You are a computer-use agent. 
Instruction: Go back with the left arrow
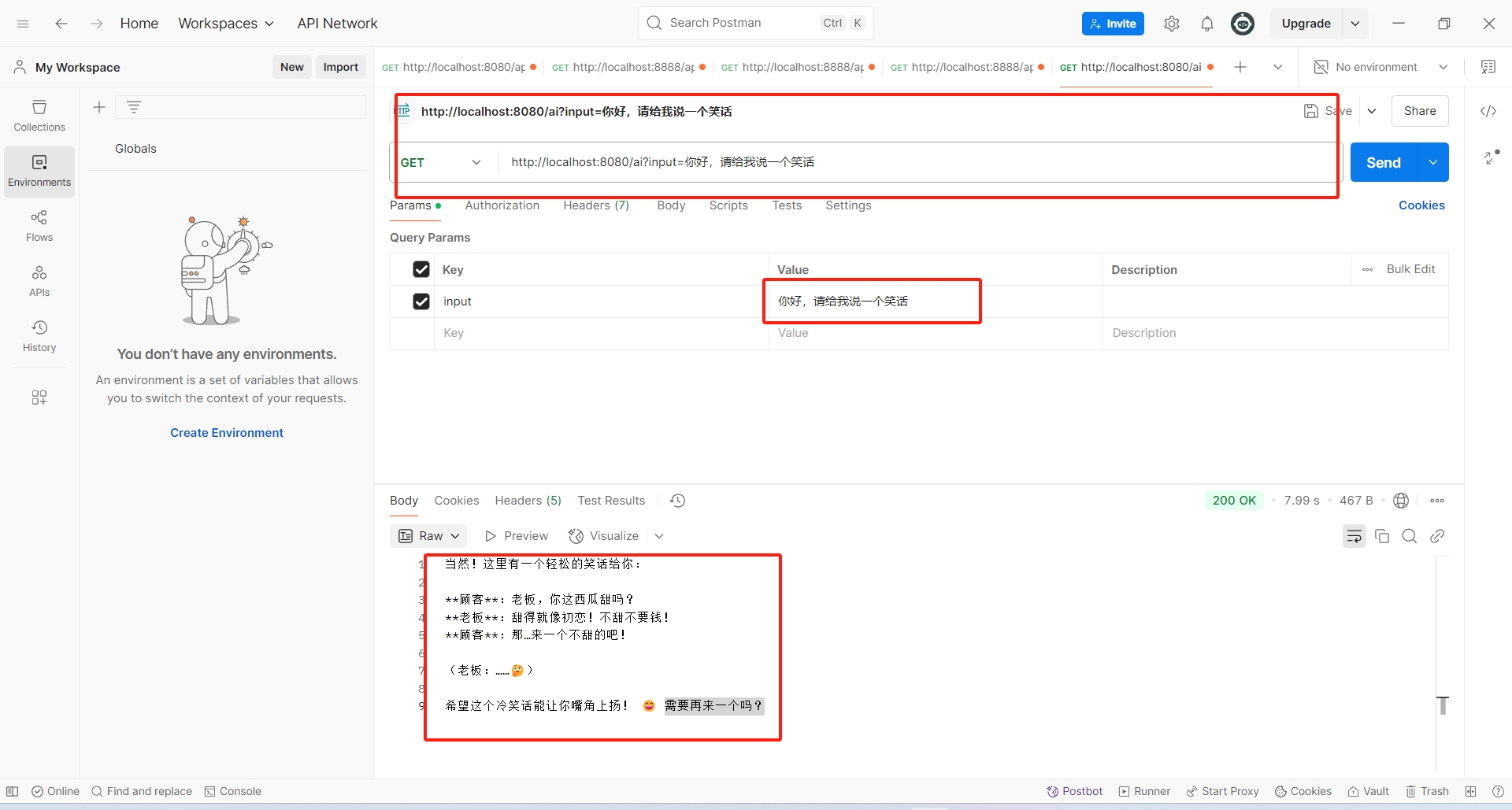61,24
